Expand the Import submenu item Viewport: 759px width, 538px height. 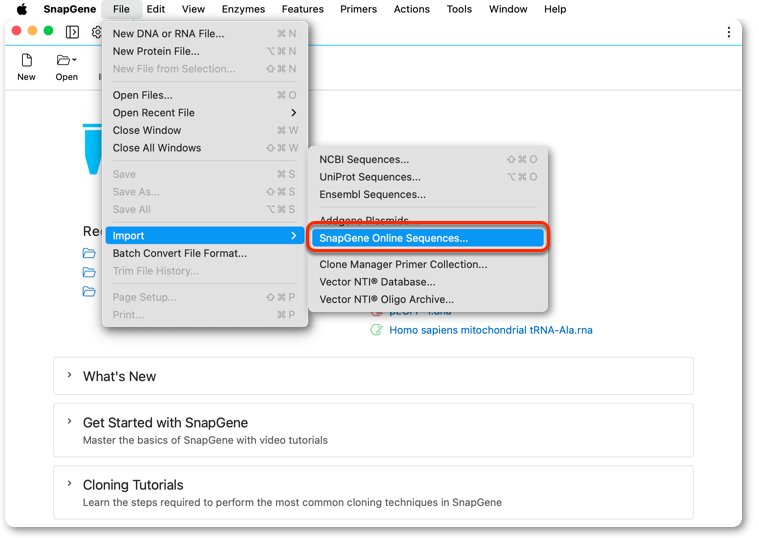point(205,236)
